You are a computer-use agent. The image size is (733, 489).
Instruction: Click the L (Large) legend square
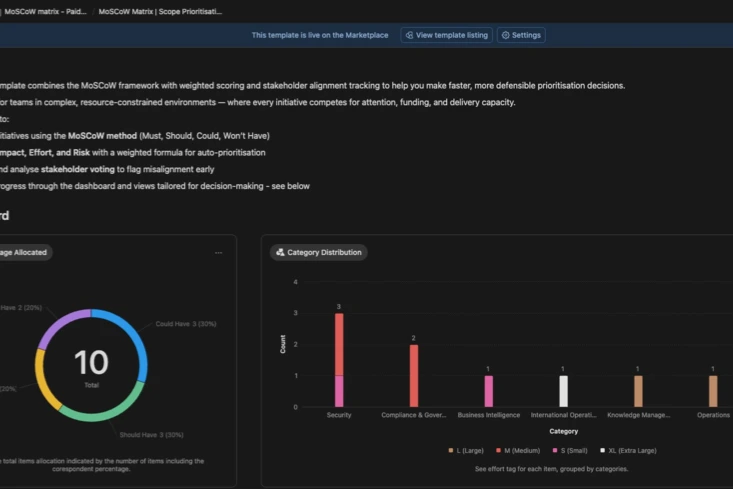tap(451, 451)
